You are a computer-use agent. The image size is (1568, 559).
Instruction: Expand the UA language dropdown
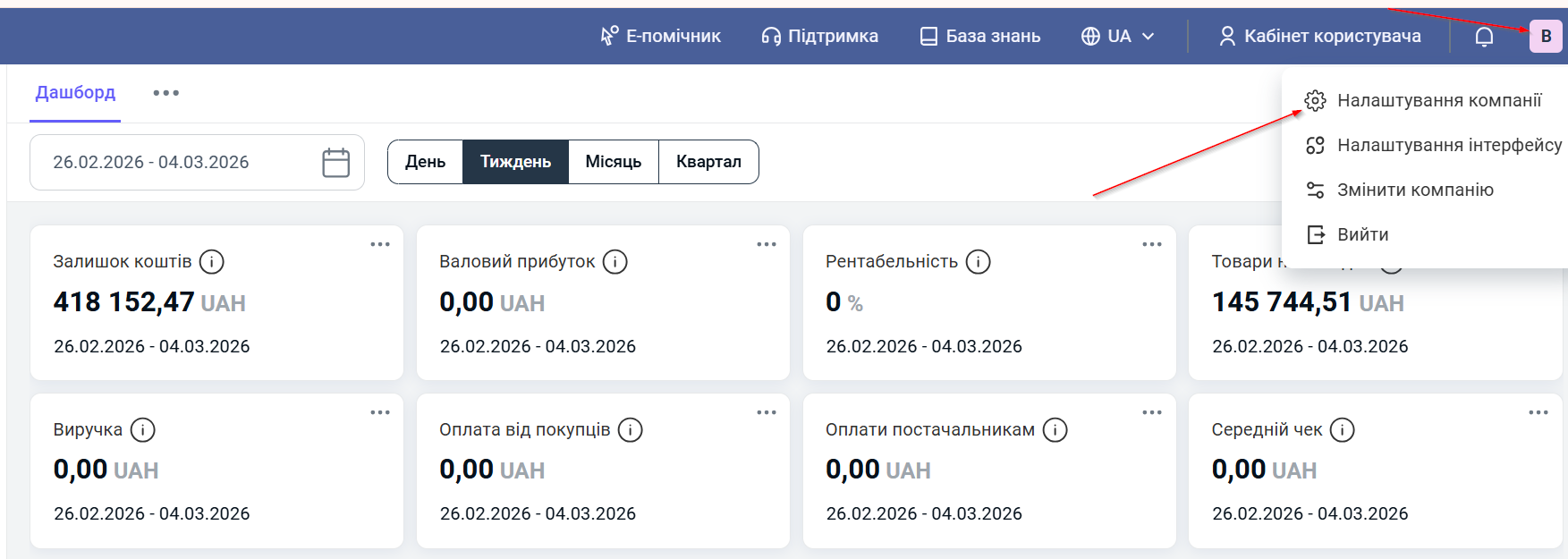[x=1118, y=37]
